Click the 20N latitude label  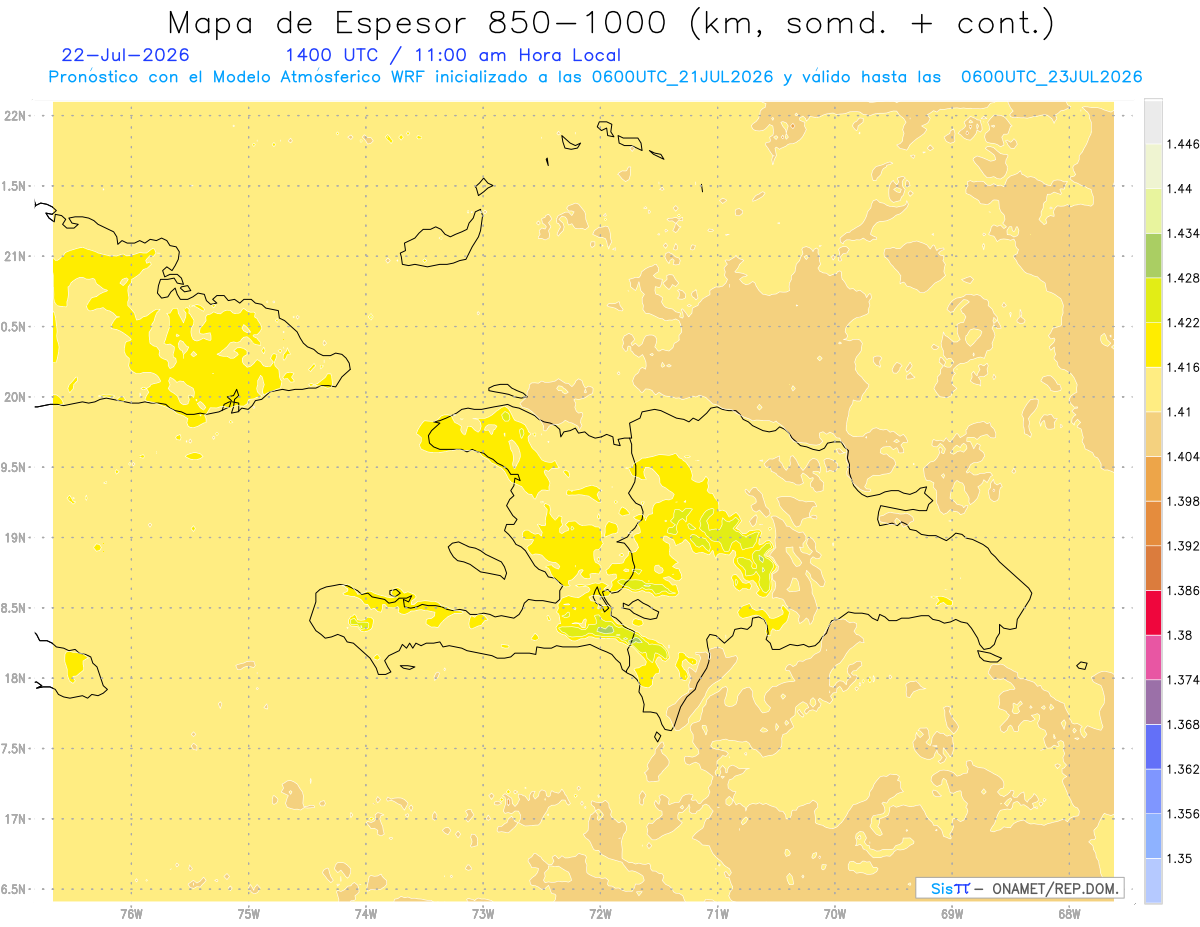click(16, 397)
